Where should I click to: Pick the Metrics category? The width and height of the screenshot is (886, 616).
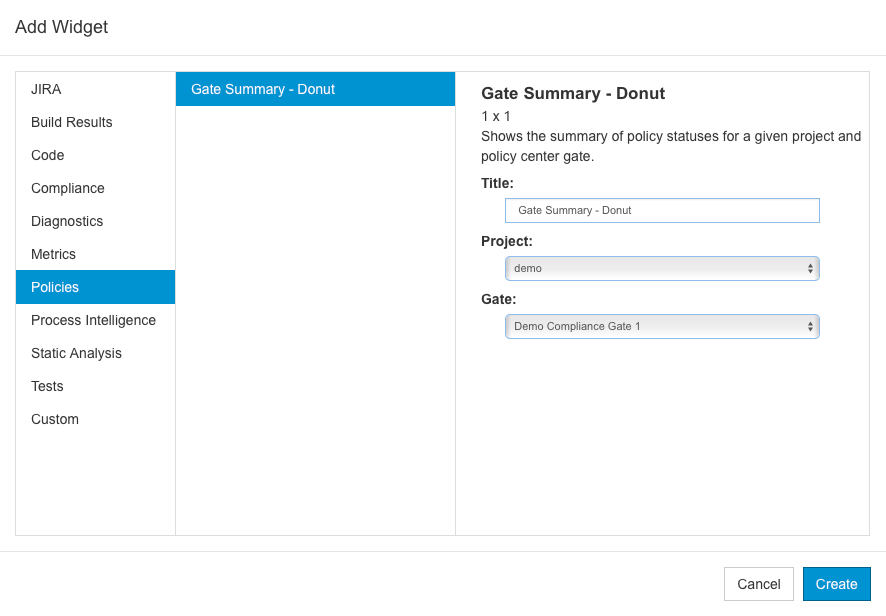point(95,254)
